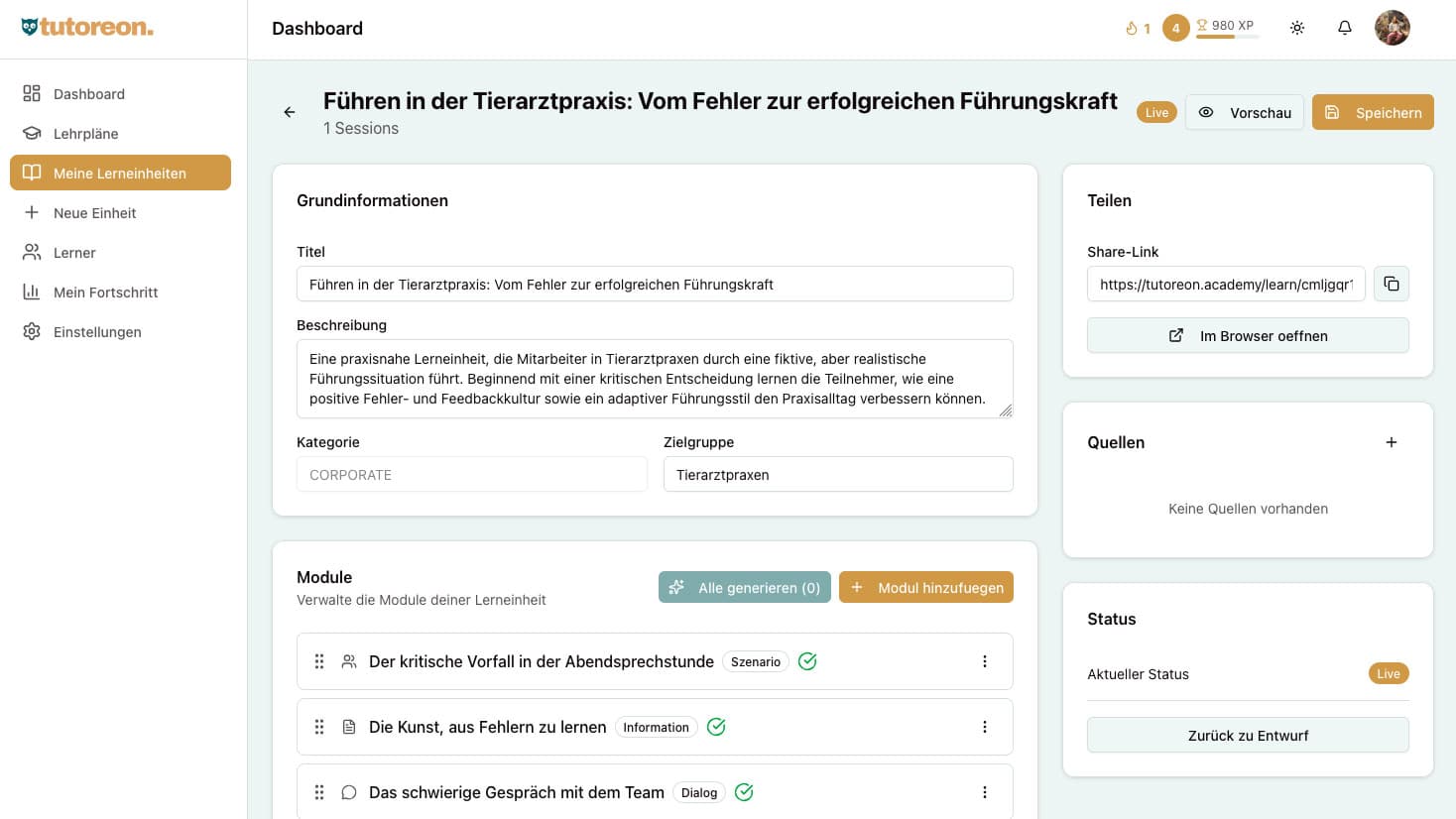Open notifications via the bell icon
The image size is (1456, 819).
coord(1345,27)
